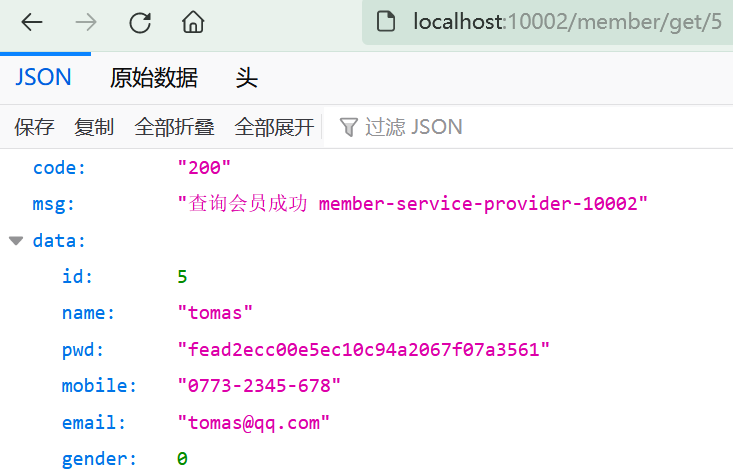Screen dimensions: 733x475
Task: Select the email value tomas@qq.com
Action: point(254,423)
